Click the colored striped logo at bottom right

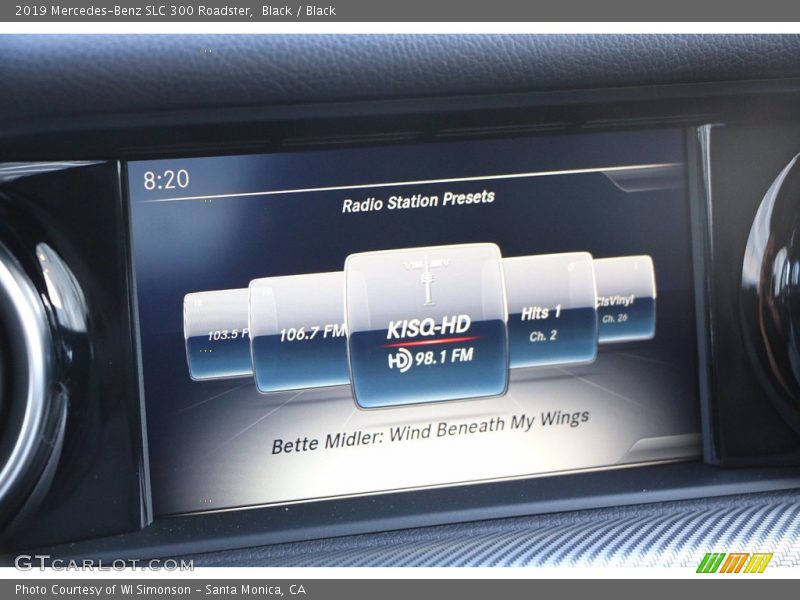[733, 563]
